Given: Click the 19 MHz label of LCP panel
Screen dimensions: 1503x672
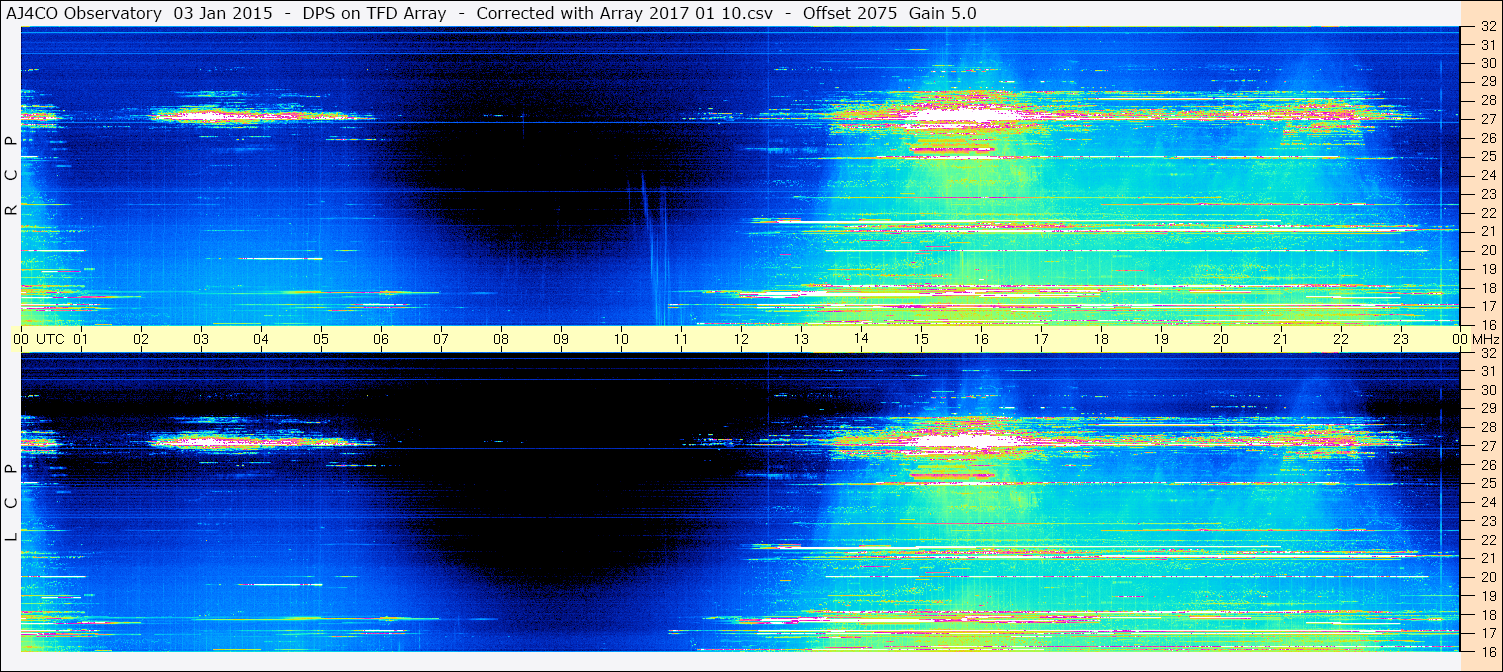Looking at the screenshot, I should coord(1488,595).
